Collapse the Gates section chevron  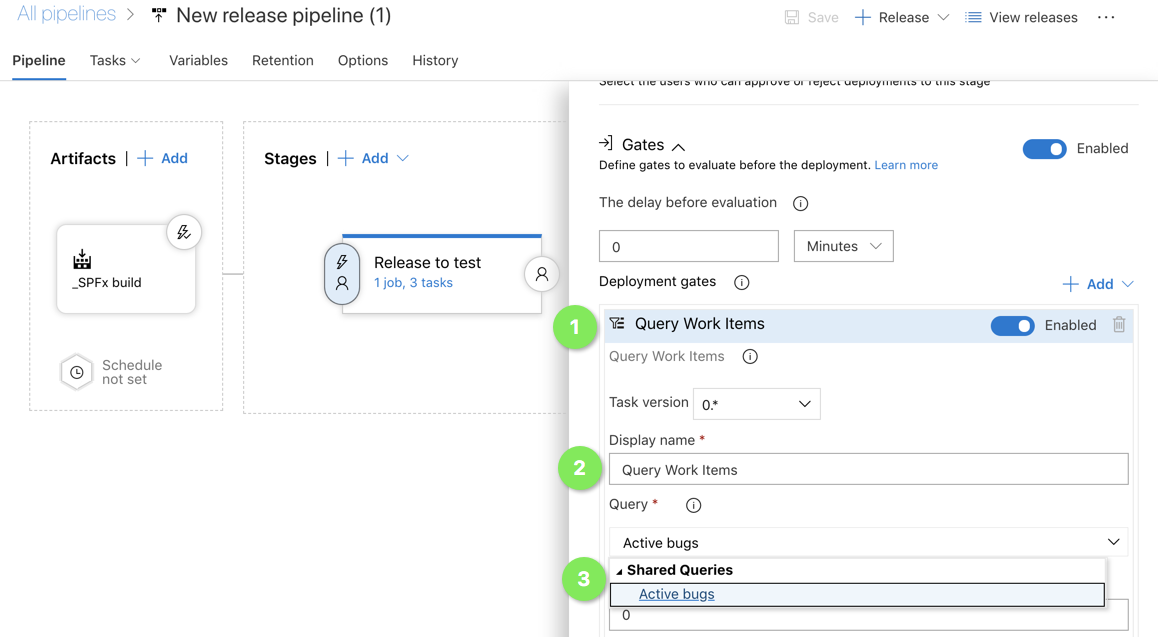(678, 146)
